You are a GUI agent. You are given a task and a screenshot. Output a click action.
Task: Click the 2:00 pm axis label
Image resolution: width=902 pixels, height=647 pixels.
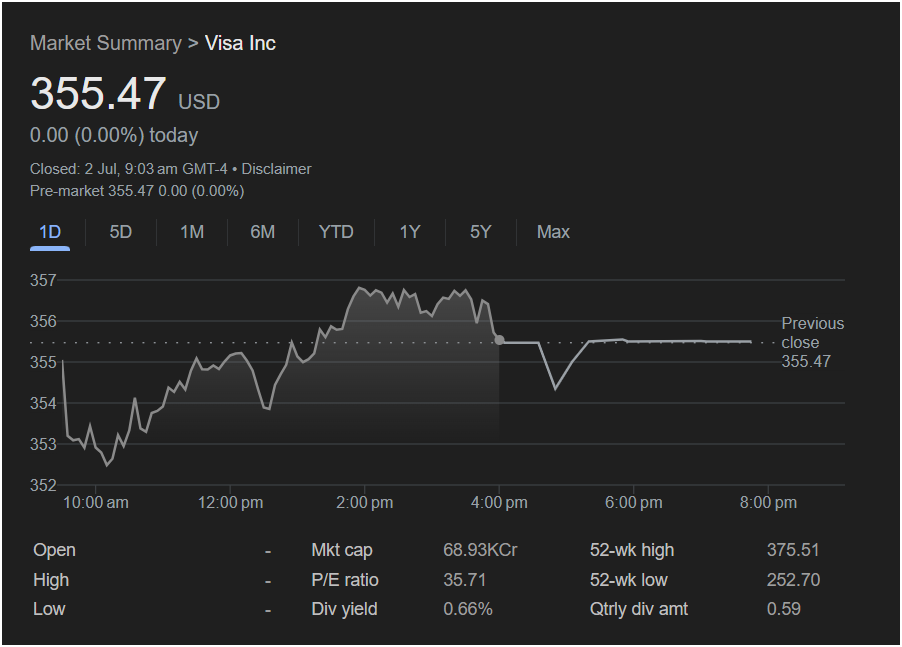pyautogui.click(x=364, y=503)
